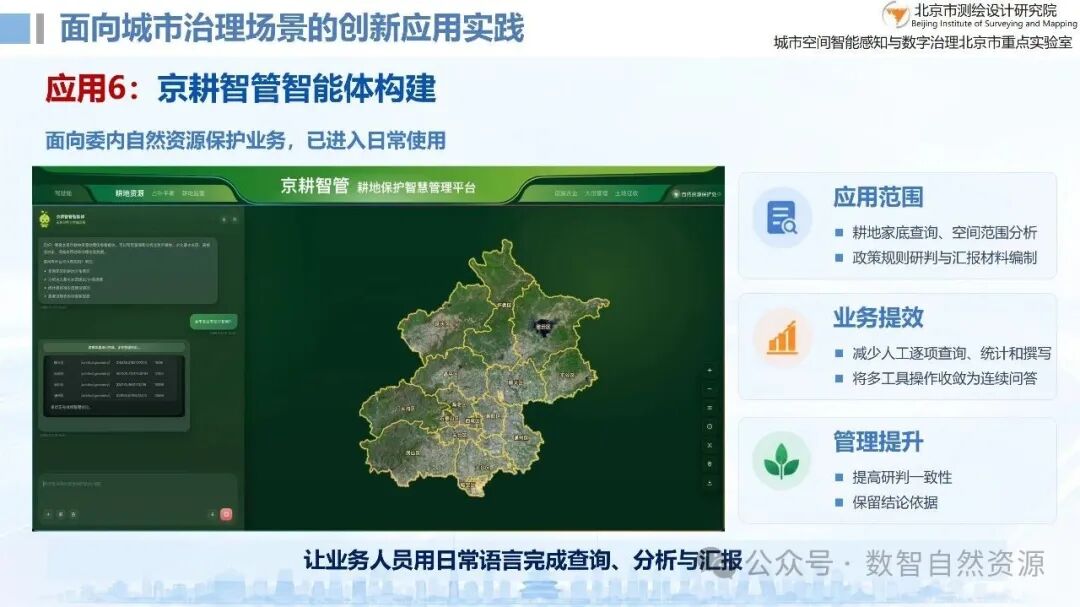Switch to the 耕地资源 tab
The width and height of the screenshot is (1080, 607).
(x=129, y=194)
